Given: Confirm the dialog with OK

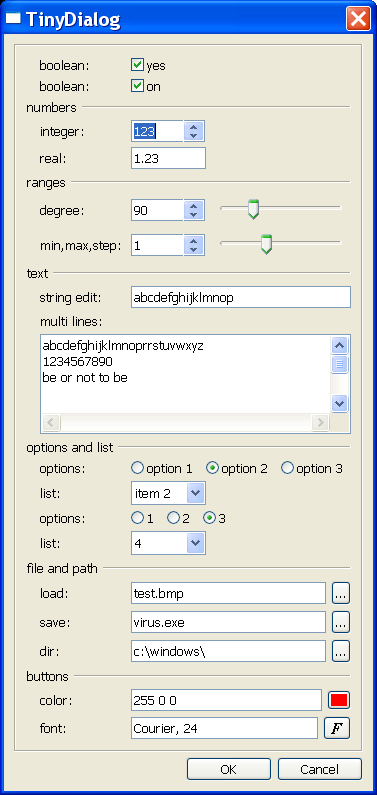Looking at the screenshot, I should (229, 769).
